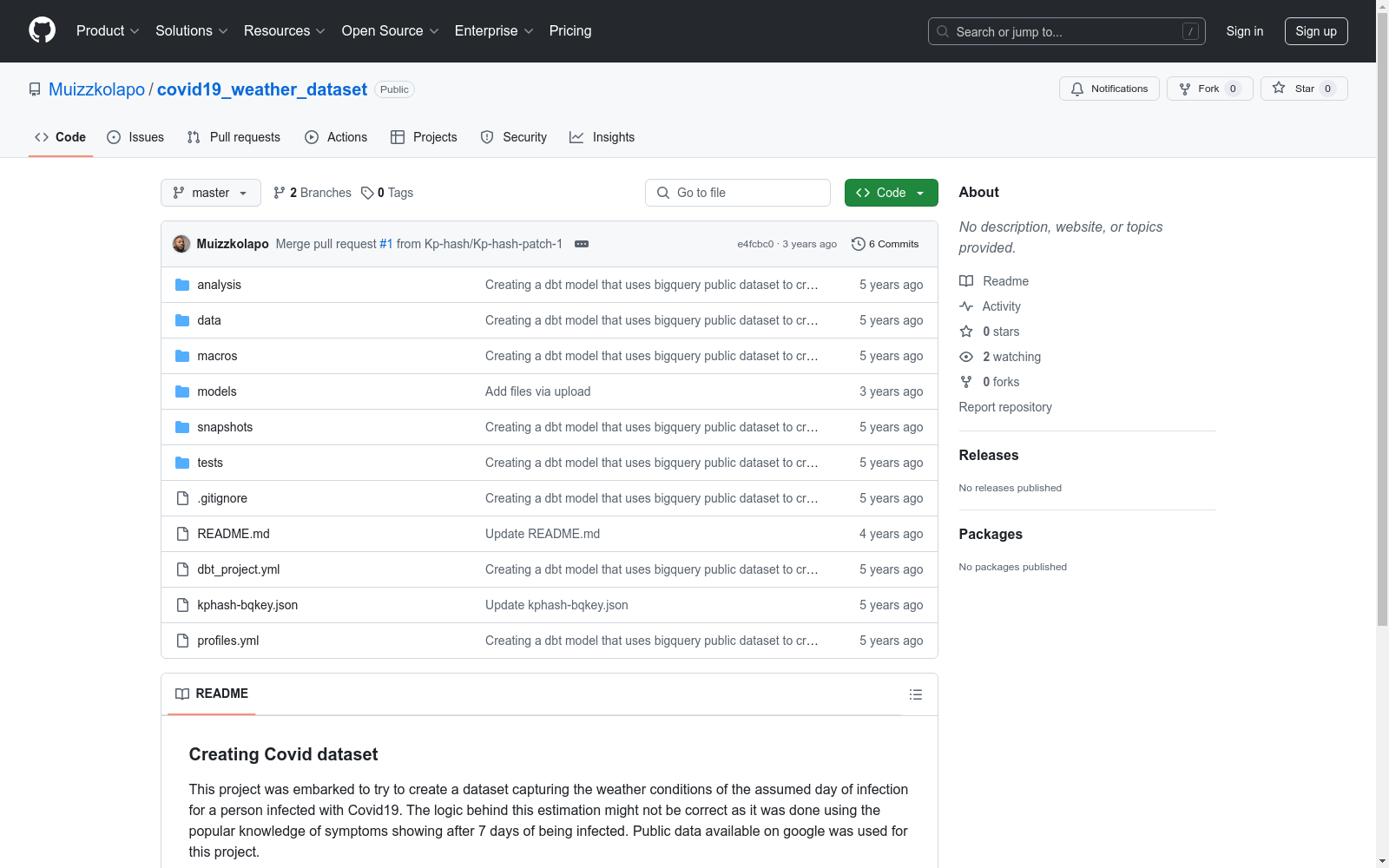Switch to the Insights tab

[x=602, y=137]
